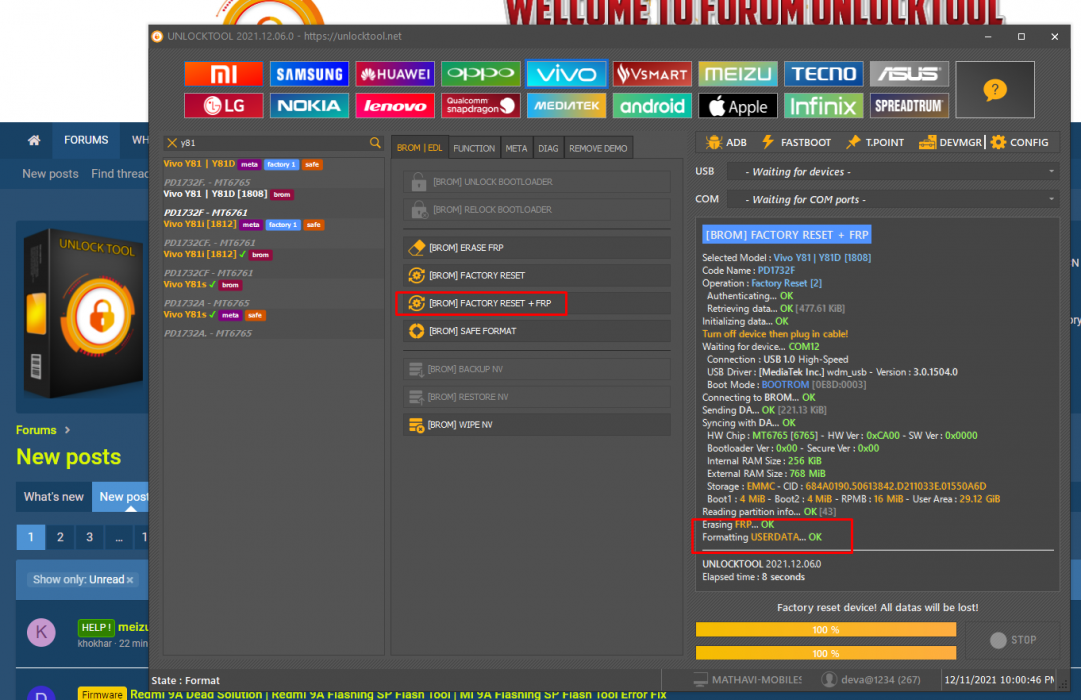The width and height of the screenshot is (1081, 700).
Task: Run [BROM] FACTORY RESET without FRP
Action: pos(536,275)
